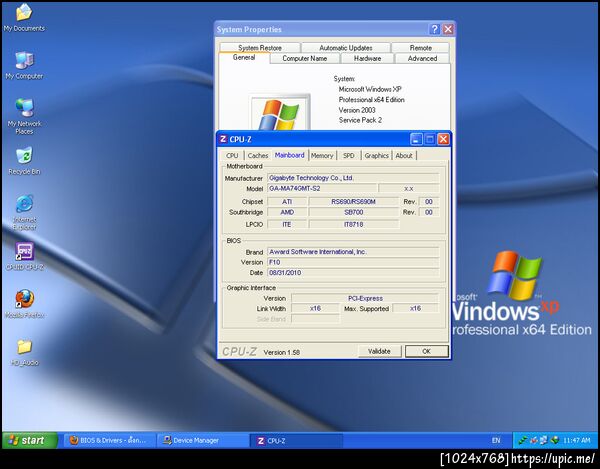Switch to the CPU tab in CPU-Z

232,156
